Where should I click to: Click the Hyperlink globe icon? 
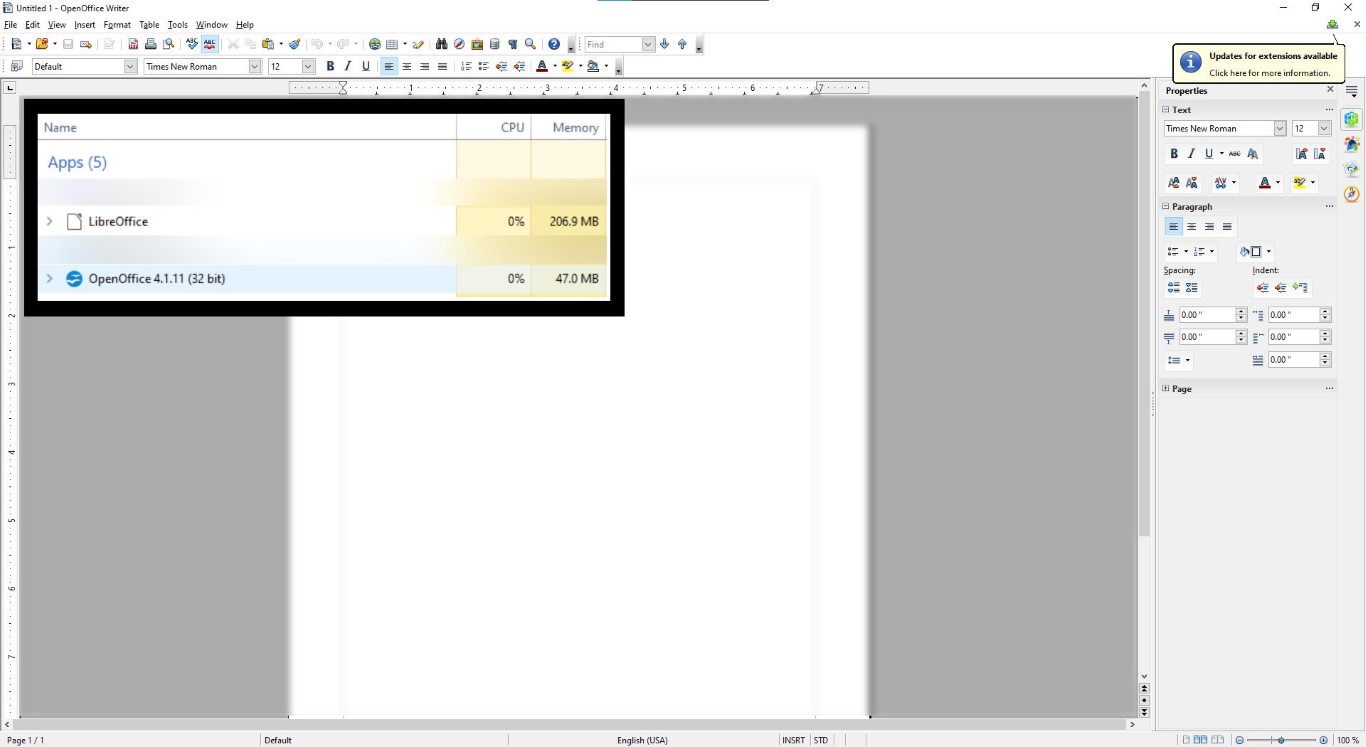(x=375, y=44)
